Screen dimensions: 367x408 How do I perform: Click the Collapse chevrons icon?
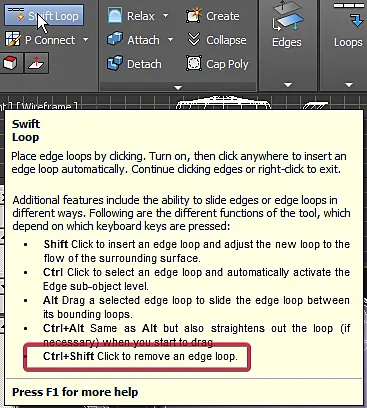tap(194, 40)
